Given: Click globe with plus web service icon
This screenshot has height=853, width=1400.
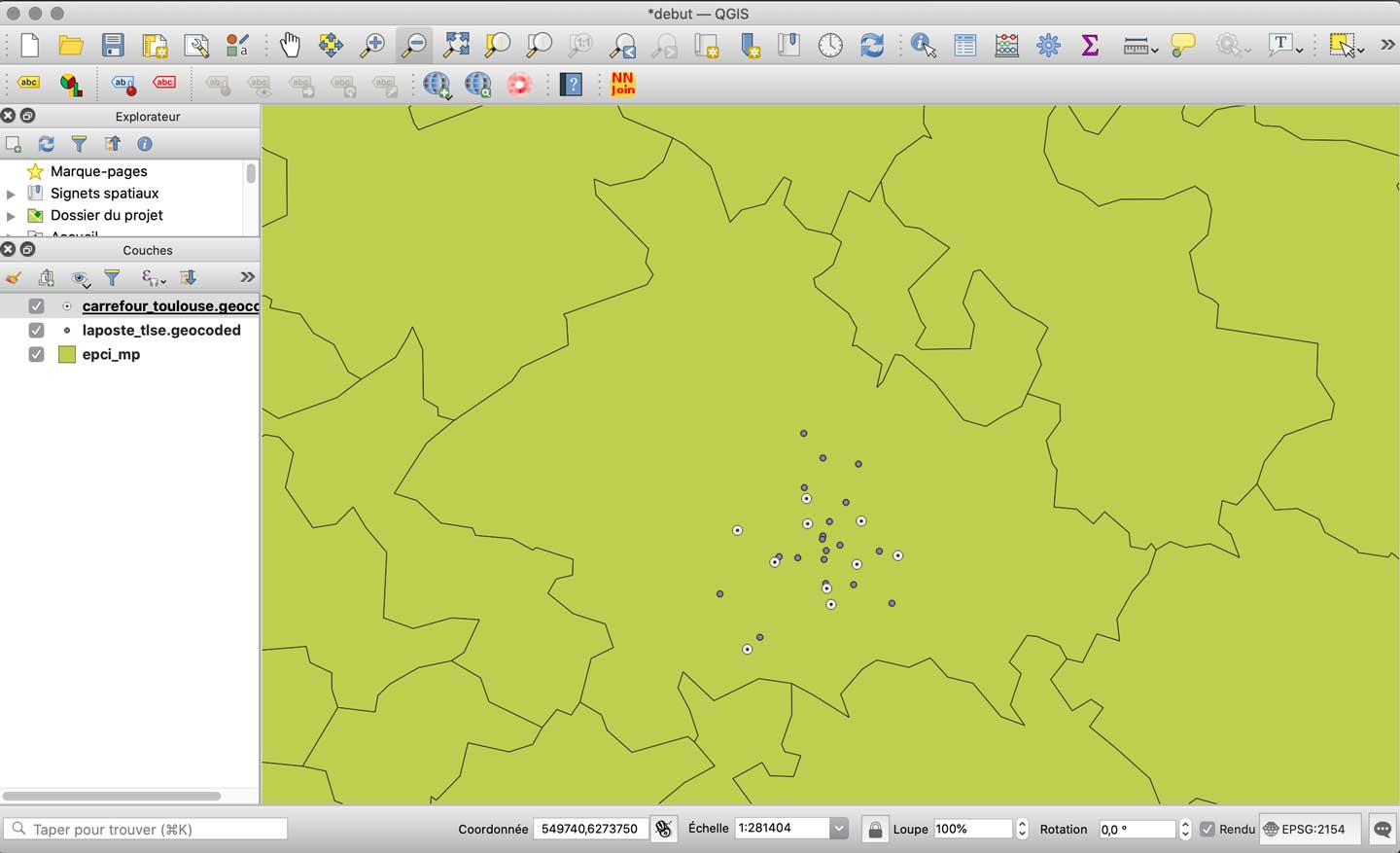Looking at the screenshot, I should [x=437, y=85].
